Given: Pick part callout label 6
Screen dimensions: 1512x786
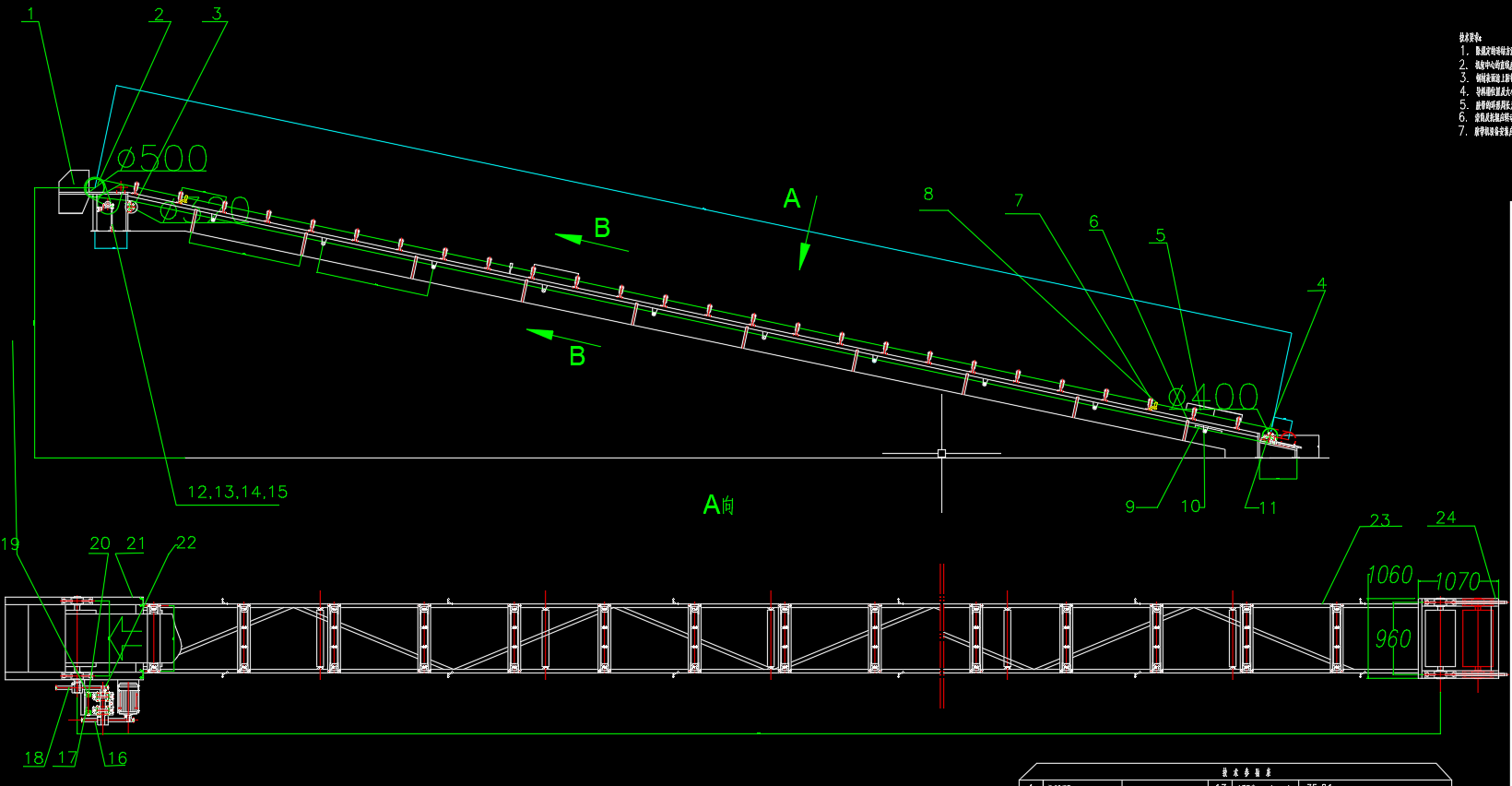Looking at the screenshot, I should [x=1094, y=221].
